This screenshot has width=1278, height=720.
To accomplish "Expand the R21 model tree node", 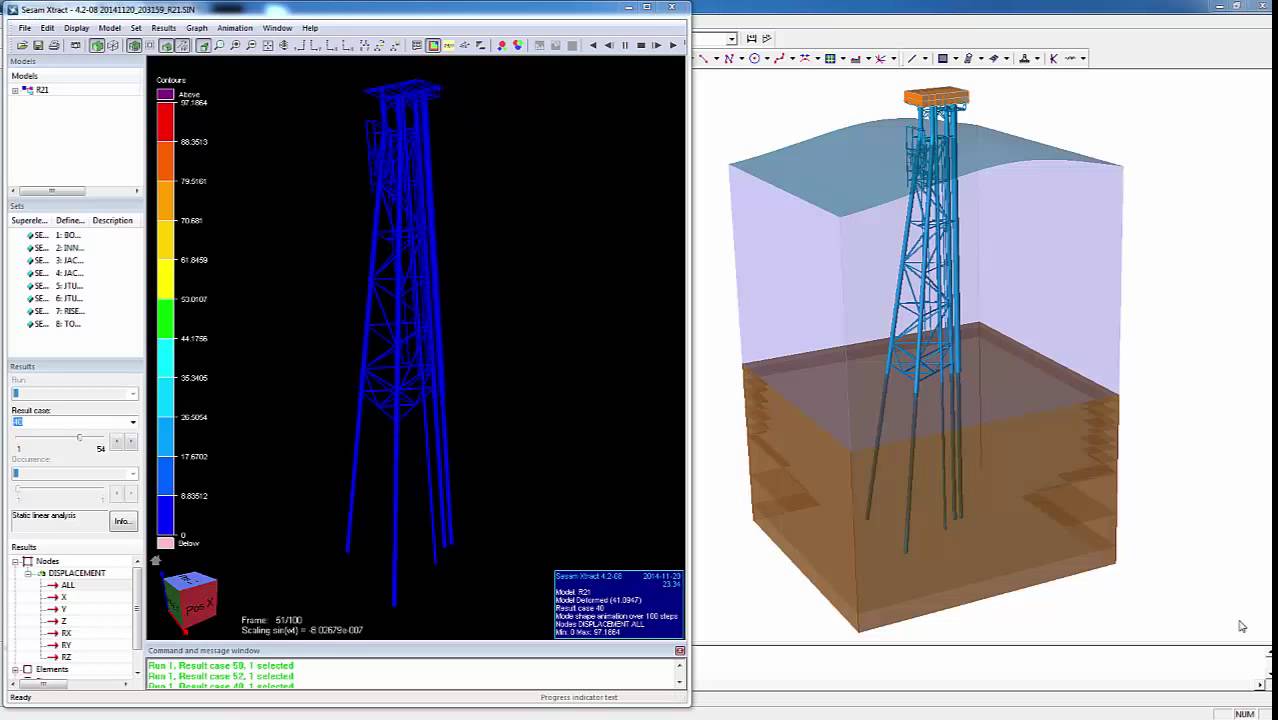I will pyautogui.click(x=15, y=90).
